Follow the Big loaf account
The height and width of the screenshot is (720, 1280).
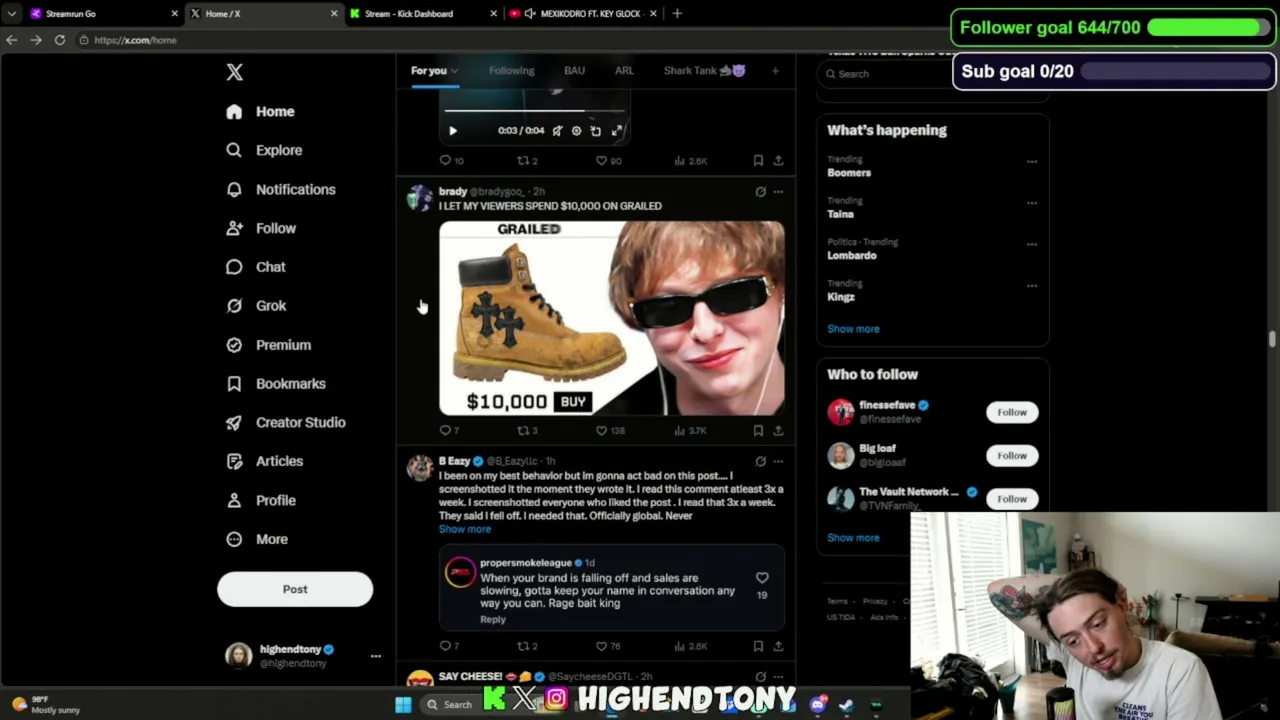point(1012,456)
